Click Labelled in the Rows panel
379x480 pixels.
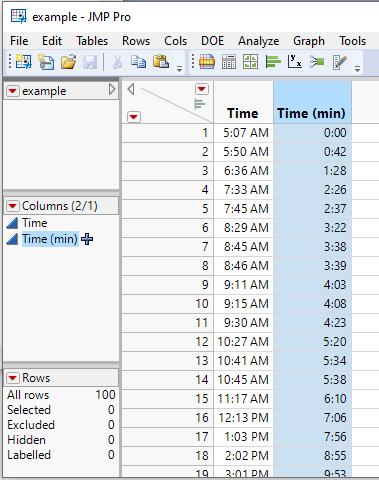pos(29,455)
